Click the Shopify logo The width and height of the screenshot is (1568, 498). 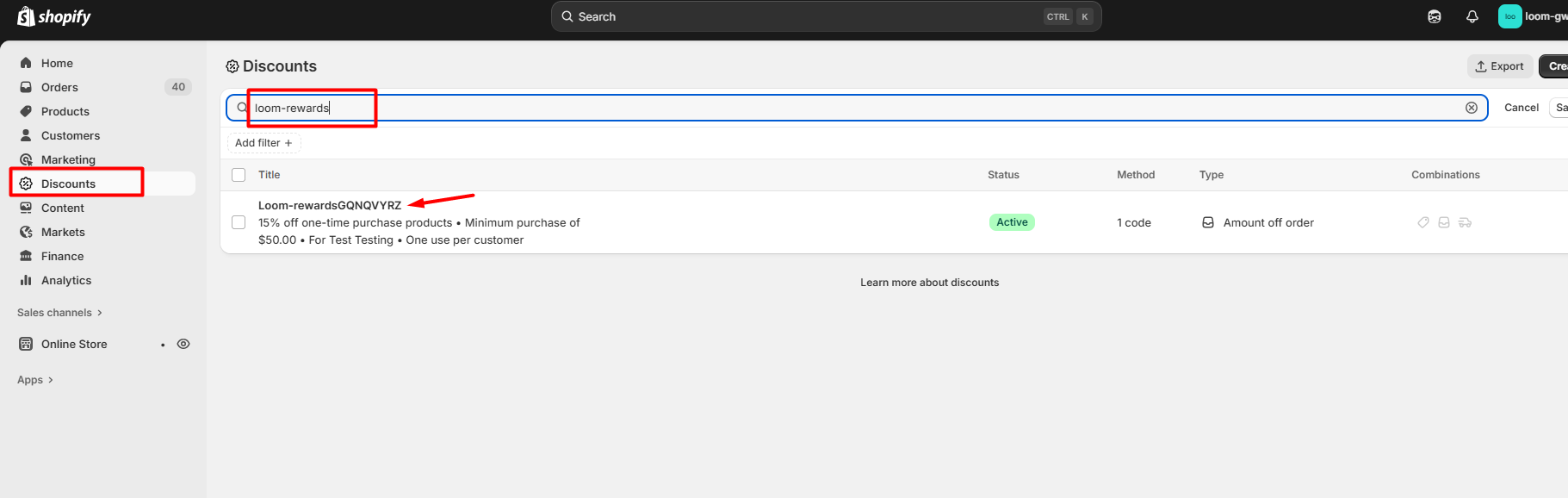(54, 16)
